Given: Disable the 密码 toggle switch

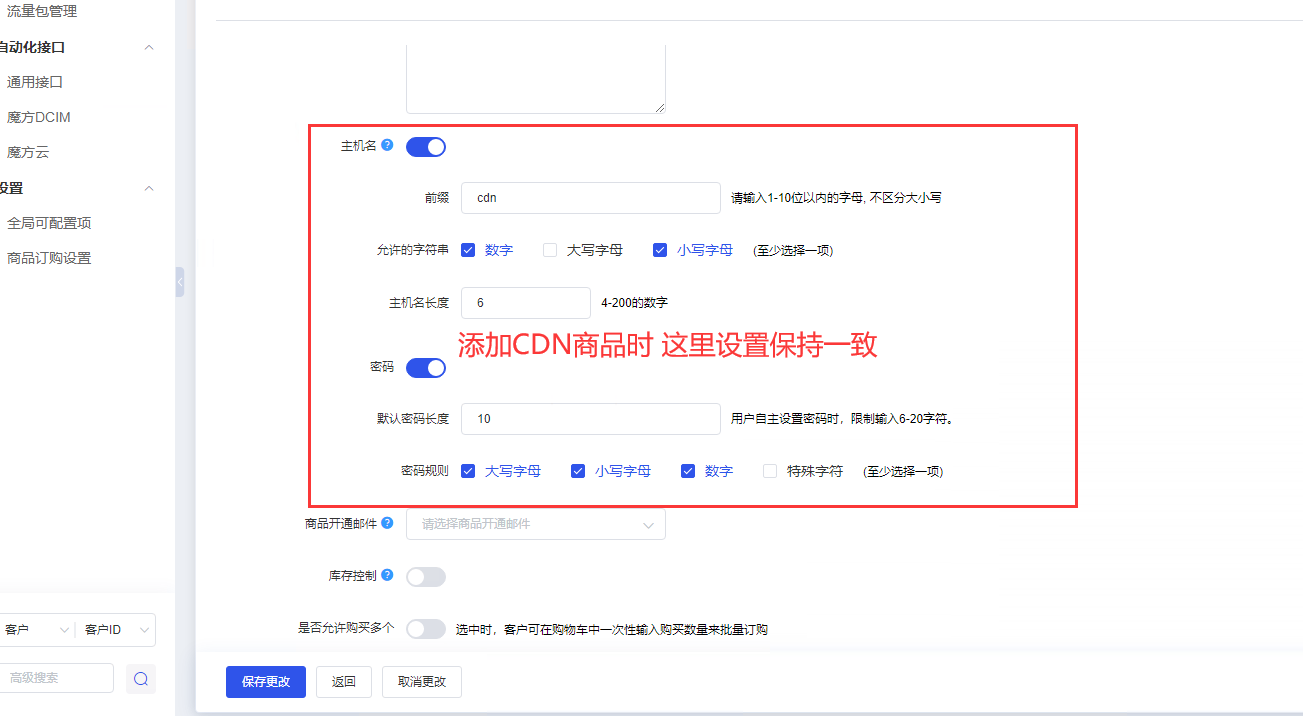Looking at the screenshot, I should [x=426, y=368].
